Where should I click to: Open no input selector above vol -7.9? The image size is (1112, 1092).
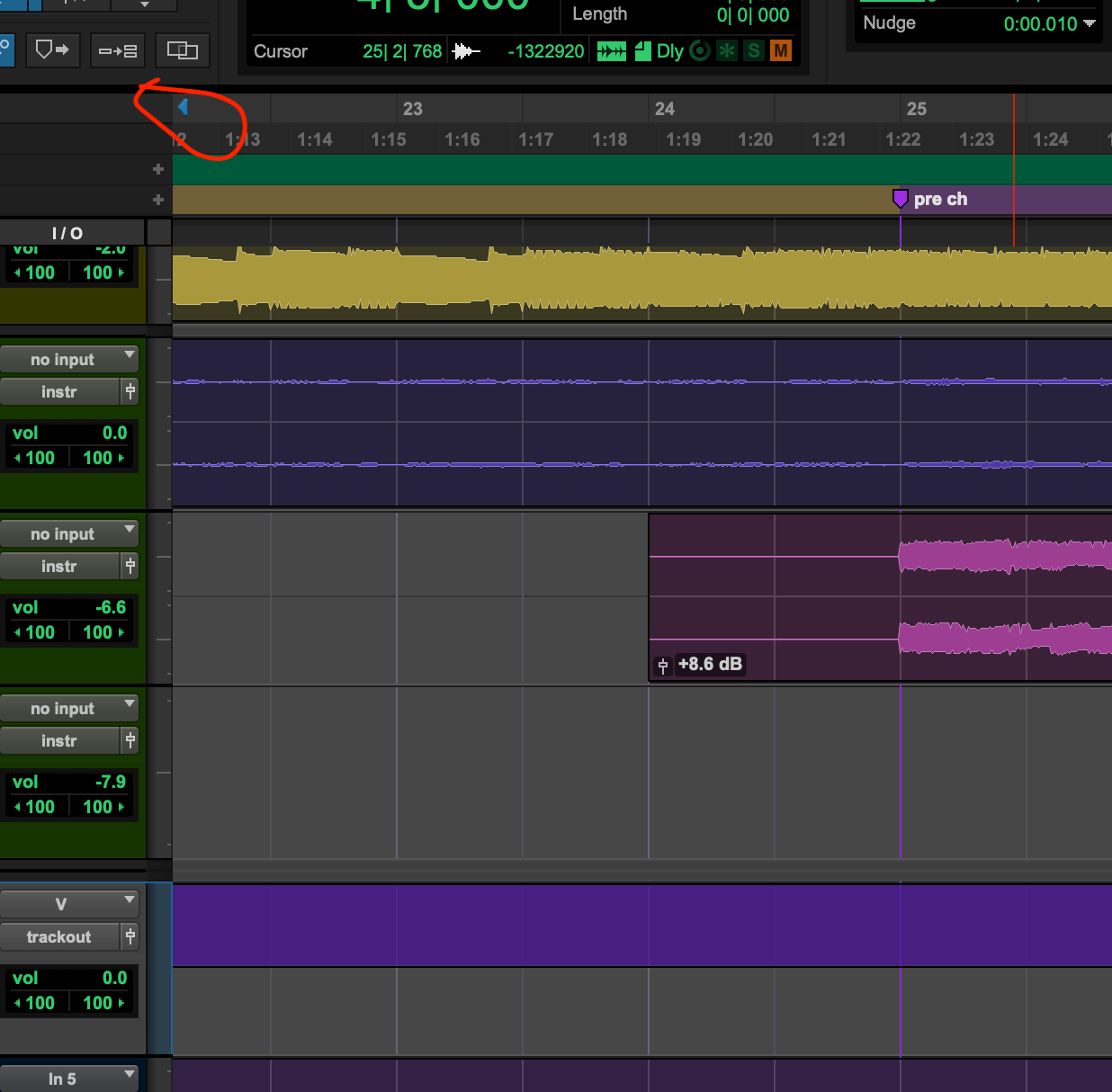click(69, 708)
